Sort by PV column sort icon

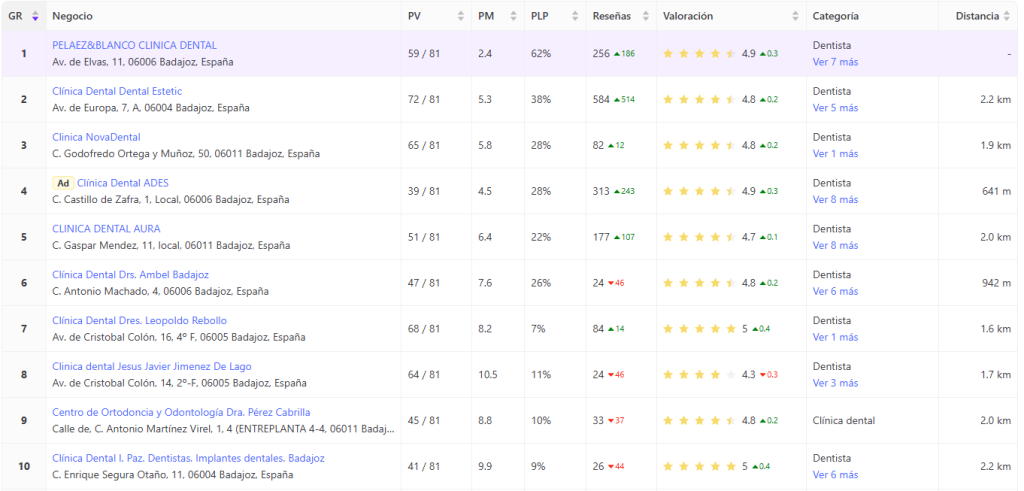(x=461, y=16)
